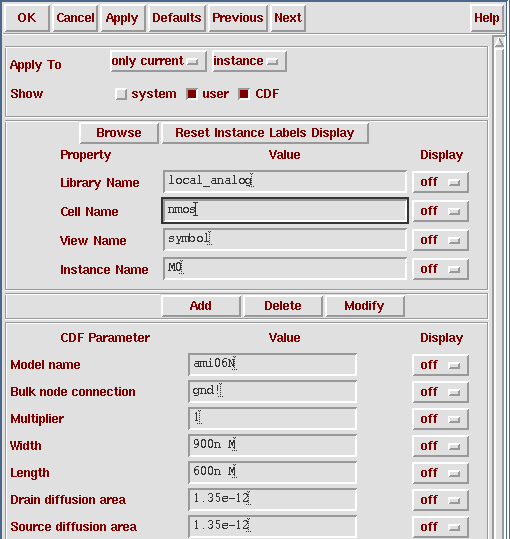Open Help for this form
The height and width of the screenshot is (539, 510).
[x=486, y=18]
